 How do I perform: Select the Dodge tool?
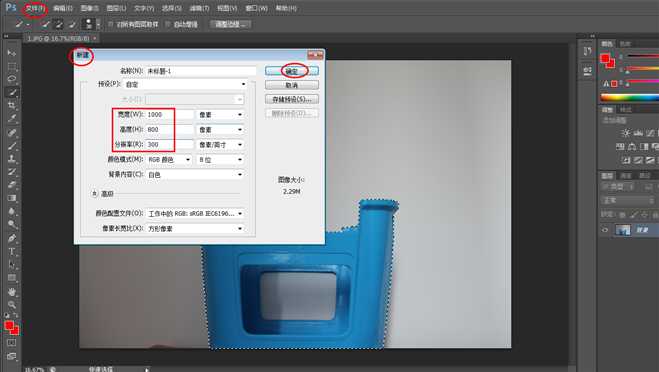12,224
